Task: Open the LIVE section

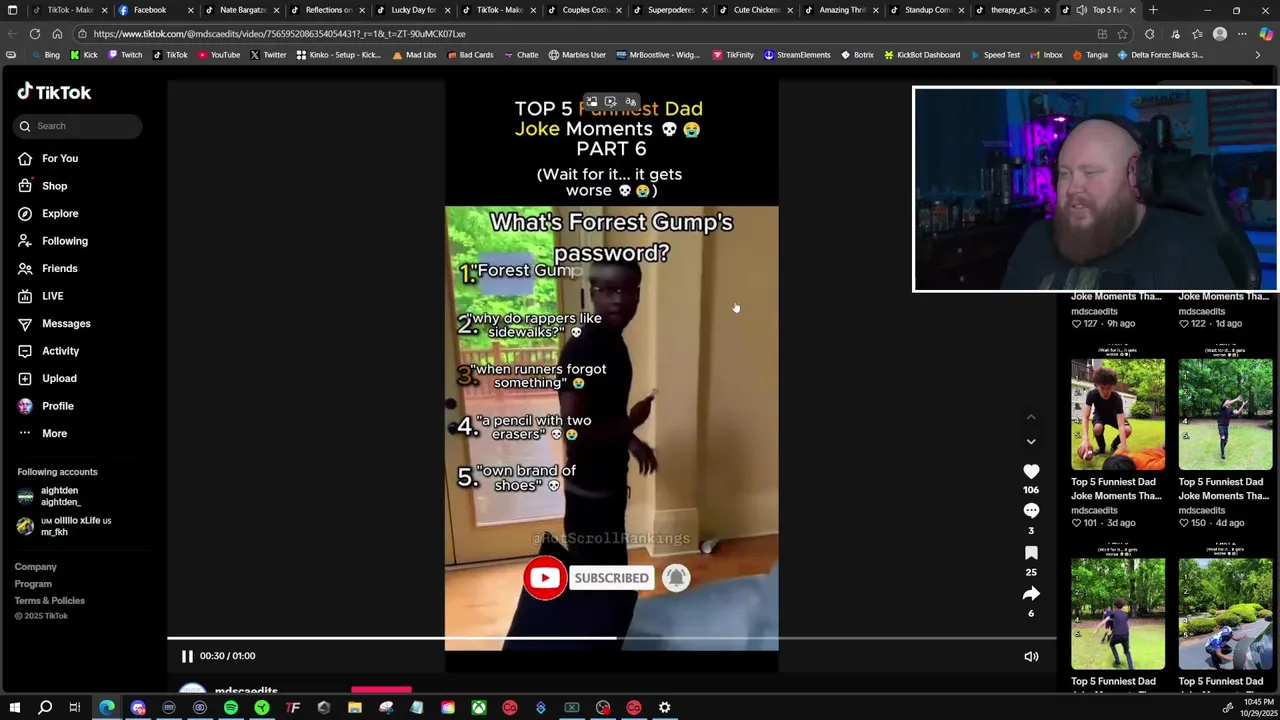Action: tap(41, 296)
